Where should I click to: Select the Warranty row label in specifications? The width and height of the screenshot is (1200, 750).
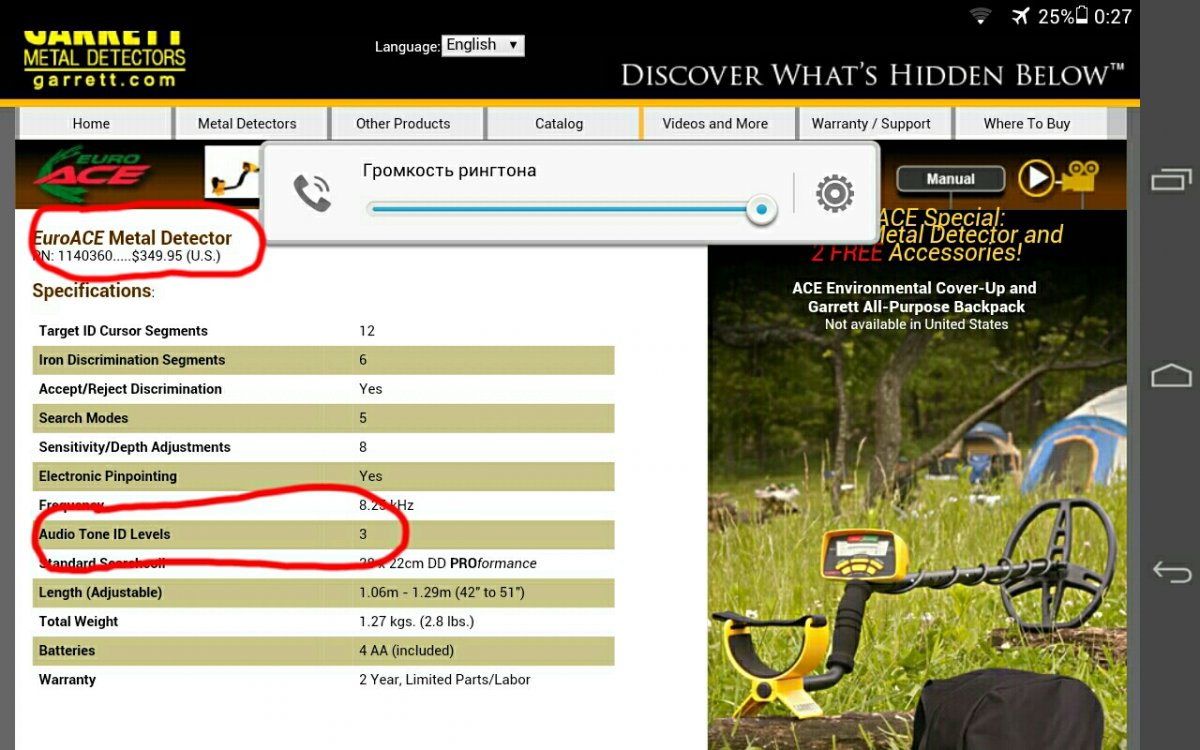pyautogui.click(x=67, y=679)
